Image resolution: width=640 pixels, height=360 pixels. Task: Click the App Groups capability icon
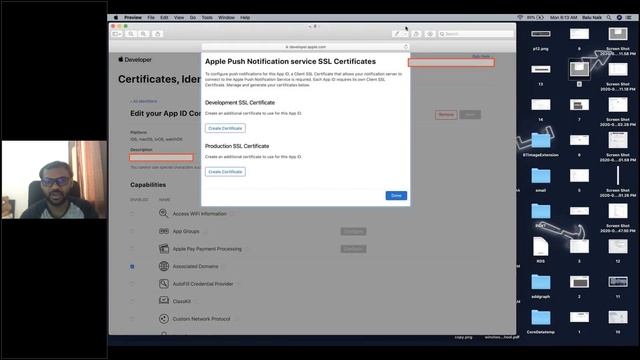point(163,231)
